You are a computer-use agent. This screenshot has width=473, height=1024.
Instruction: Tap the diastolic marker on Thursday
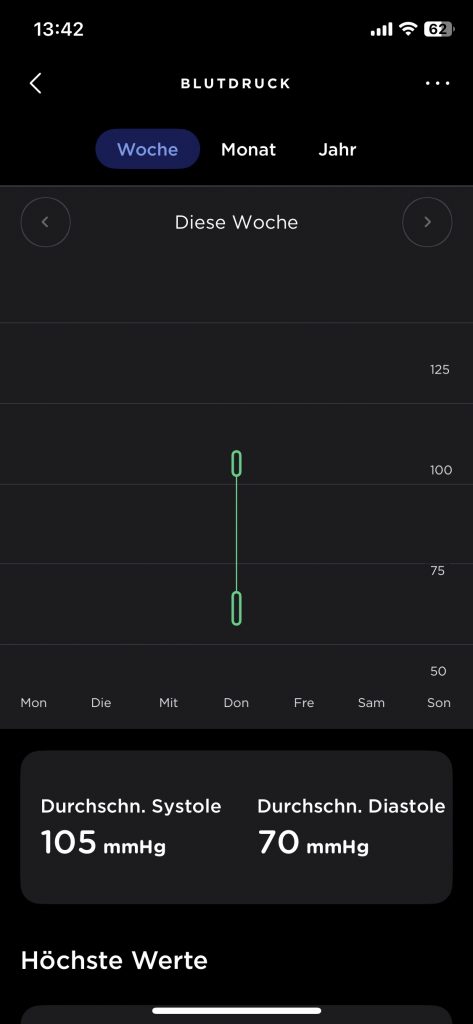point(236,608)
